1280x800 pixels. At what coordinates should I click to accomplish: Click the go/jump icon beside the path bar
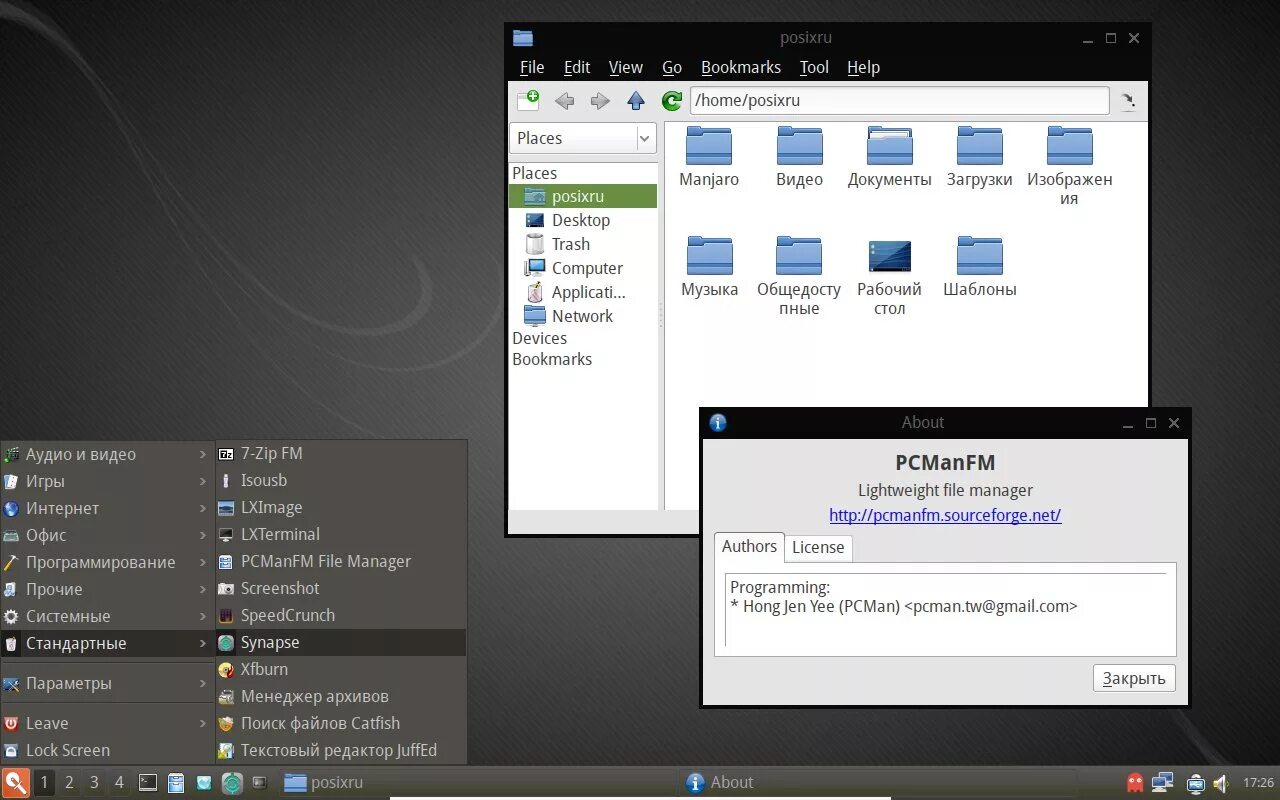(x=1128, y=101)
